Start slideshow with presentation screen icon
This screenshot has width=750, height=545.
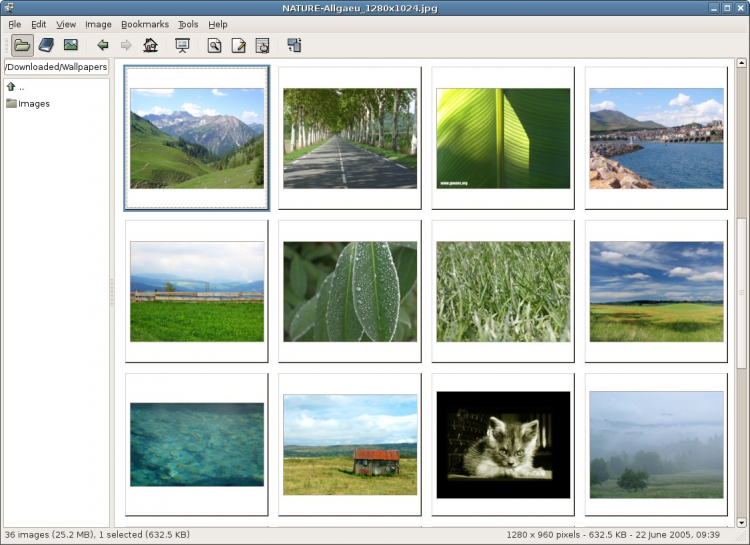[x=182, y=45]
